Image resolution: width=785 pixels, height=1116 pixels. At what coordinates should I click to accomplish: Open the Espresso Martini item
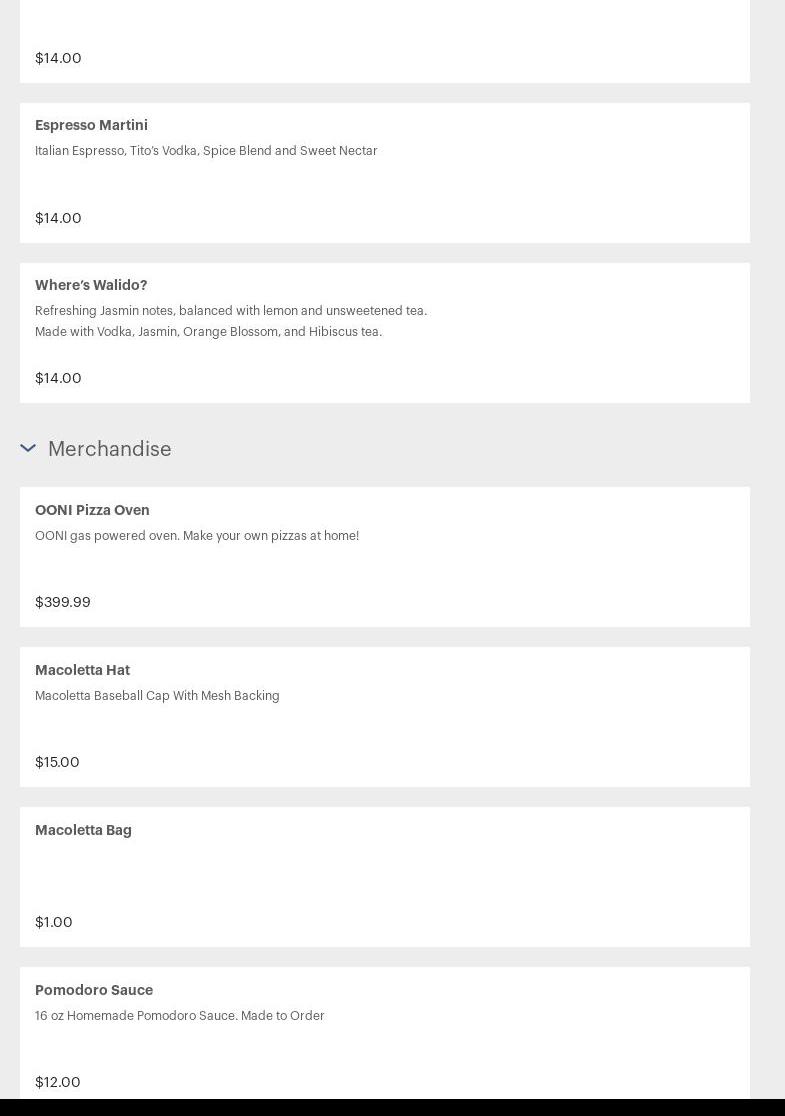(91, 125)
